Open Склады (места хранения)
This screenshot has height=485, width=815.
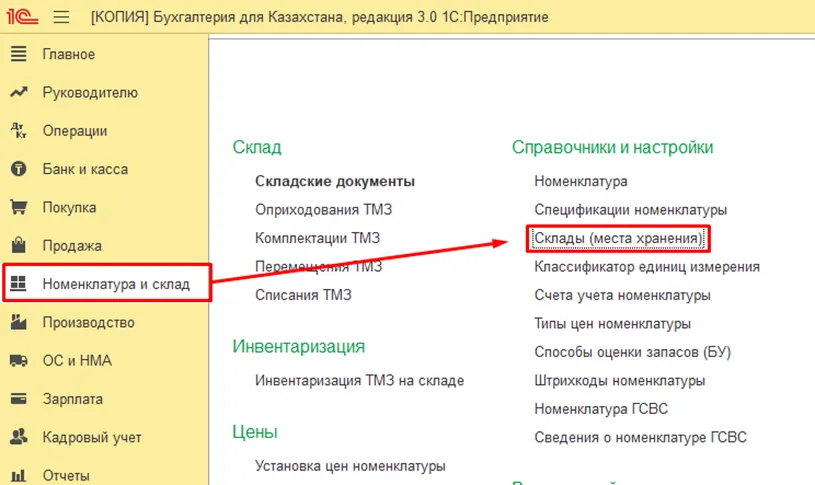618,239
